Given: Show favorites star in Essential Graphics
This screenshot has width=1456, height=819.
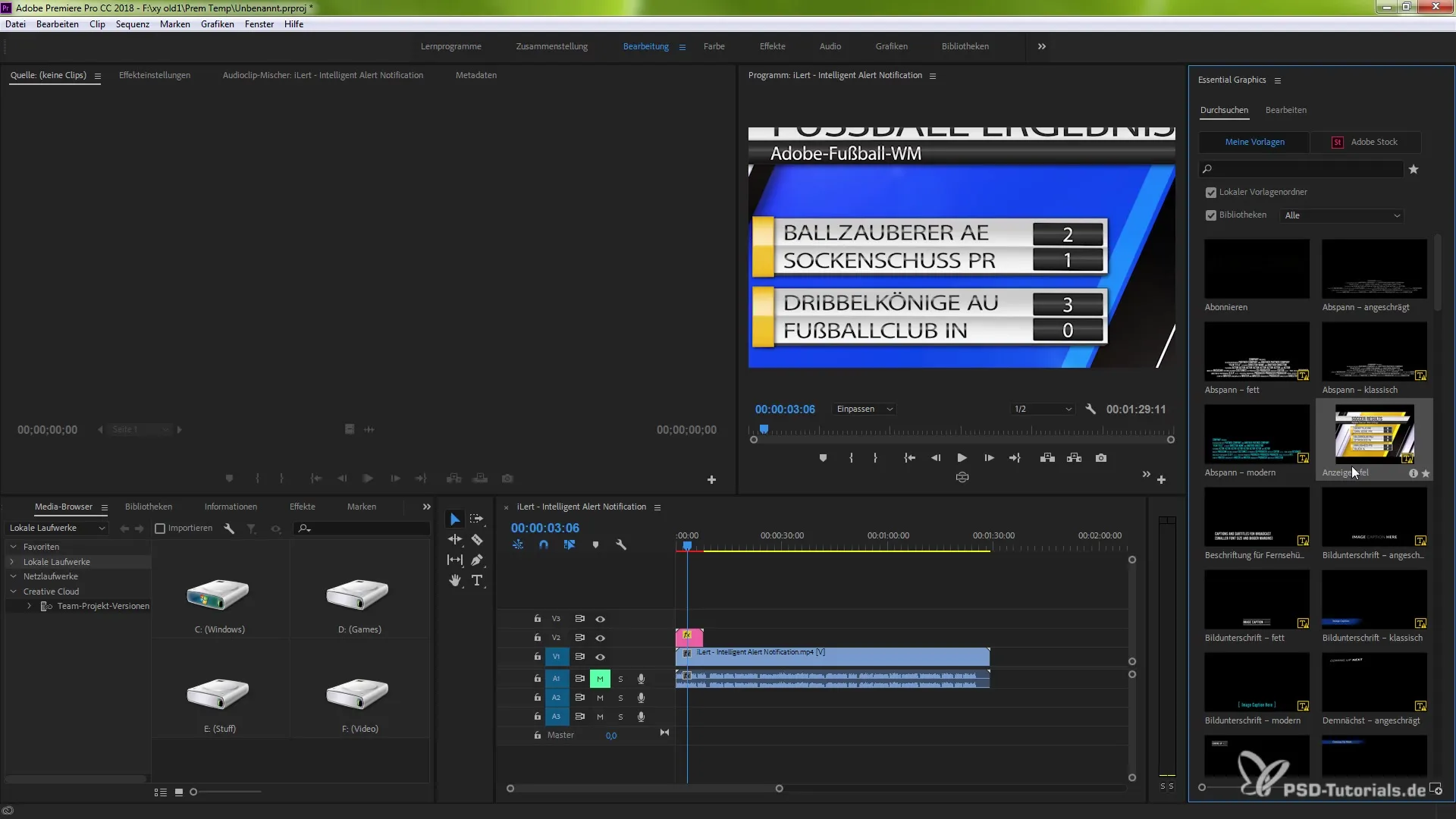Looking at the screenshot, I should point(1414,170).
